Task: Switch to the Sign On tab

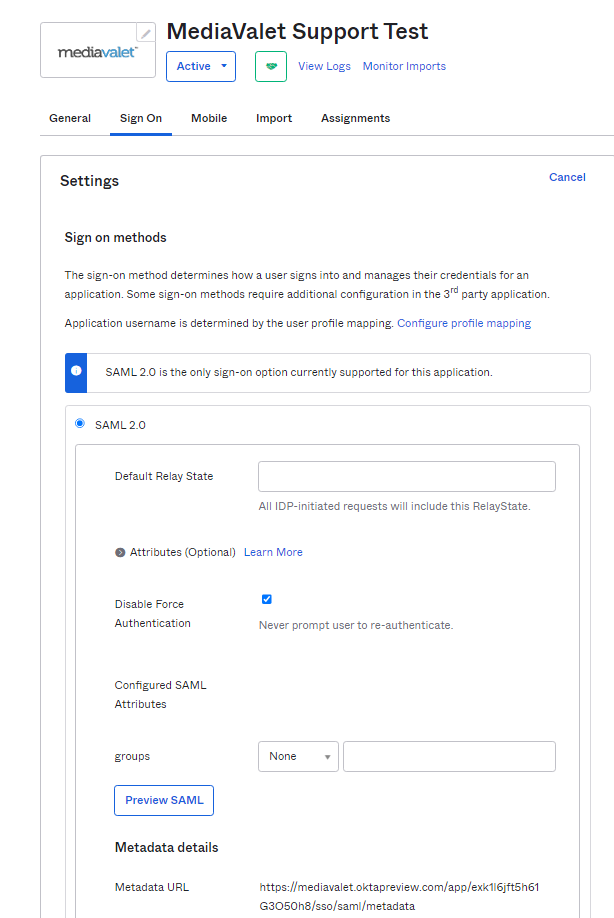Action: pos(141,118)
